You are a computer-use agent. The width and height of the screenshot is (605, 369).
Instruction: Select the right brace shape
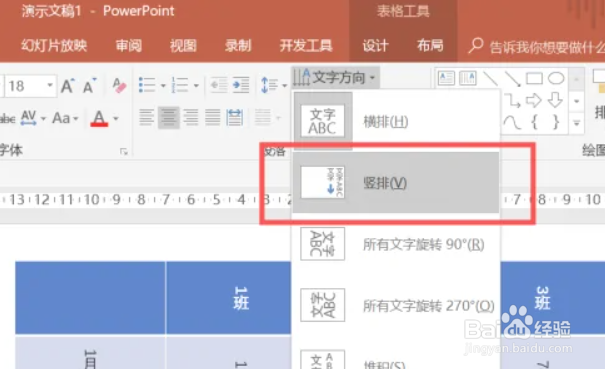click(556, 122)
